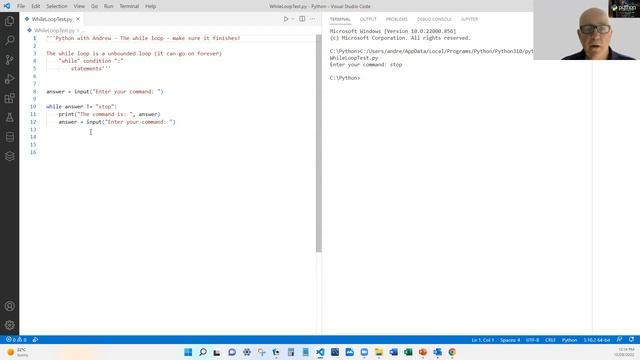This screenshot has height=360, width=640.
Task: Open the Run and Debug view
Action: coord(9,79)
